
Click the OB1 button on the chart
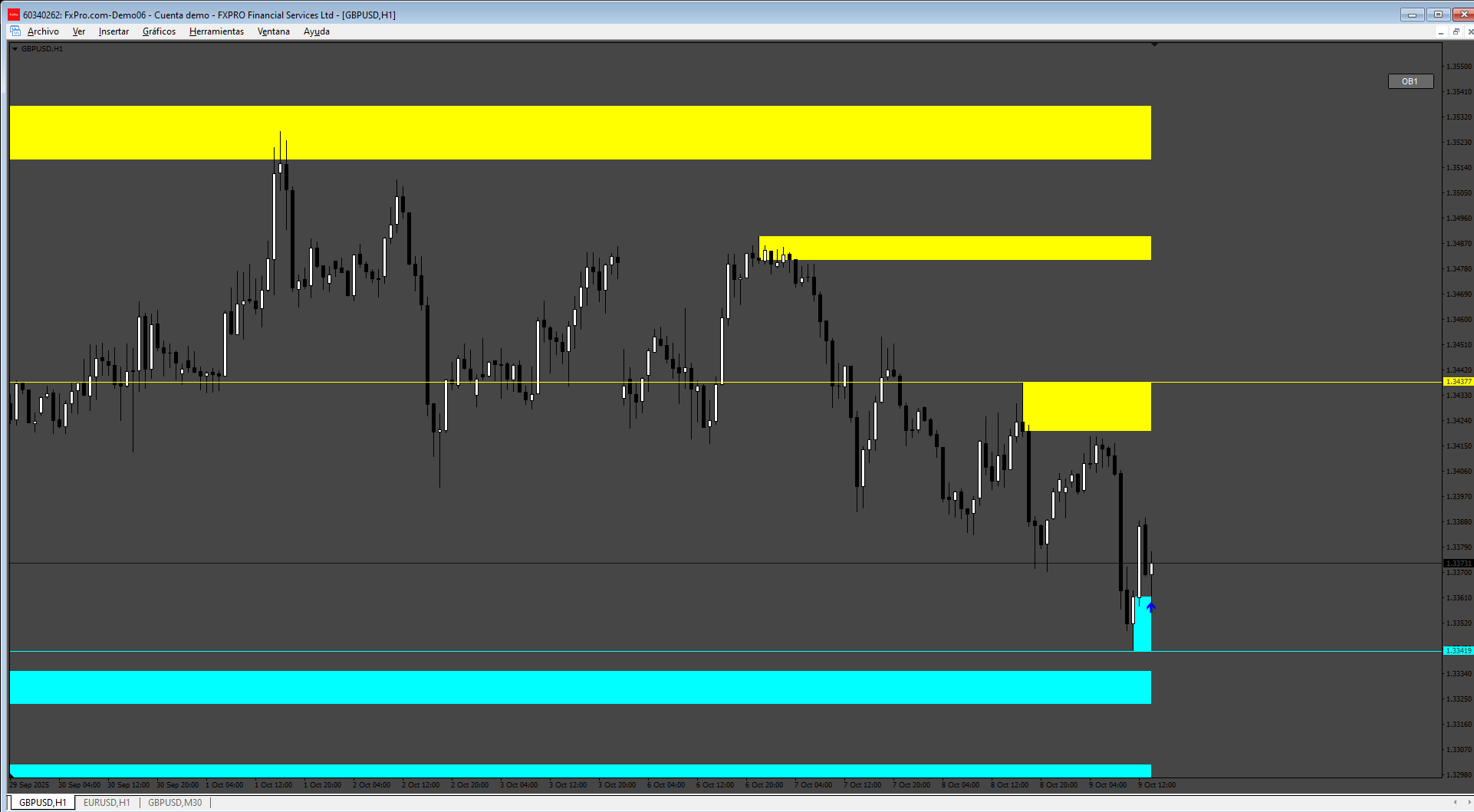tap(1410, 81)
